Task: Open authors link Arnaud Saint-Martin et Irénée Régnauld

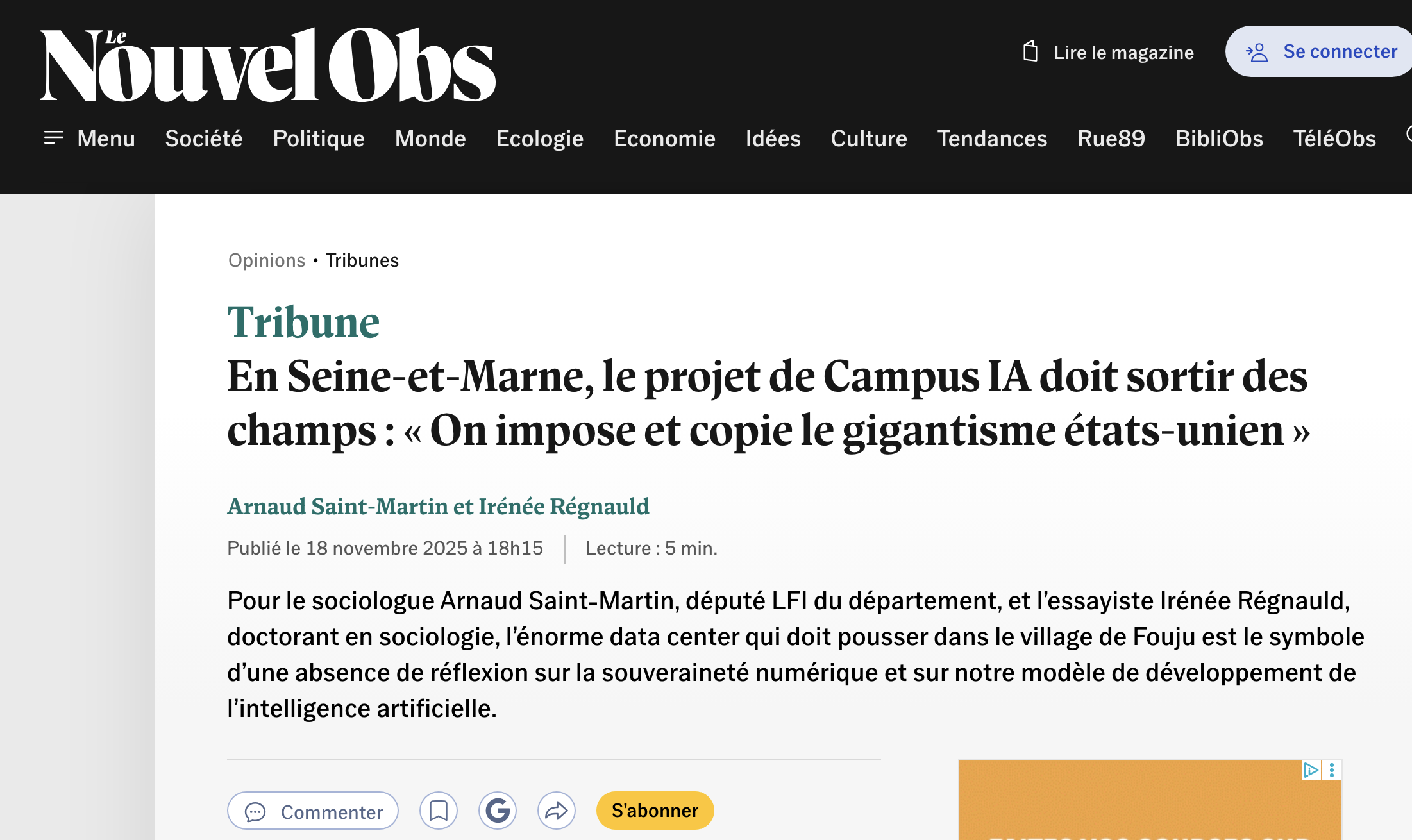Action: [438, 507]
